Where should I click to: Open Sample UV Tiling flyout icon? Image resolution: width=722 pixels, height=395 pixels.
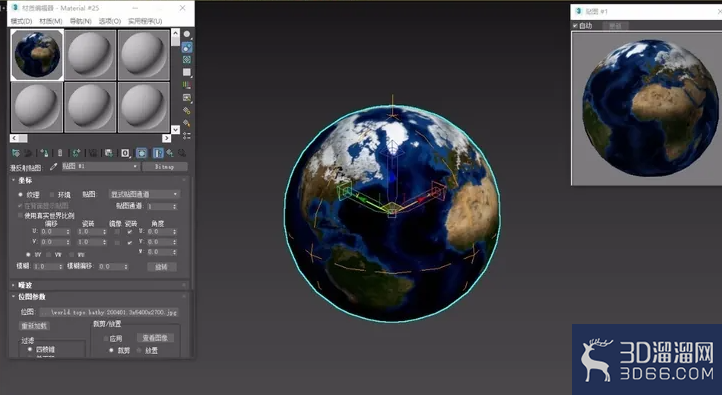tap(187, 72)
